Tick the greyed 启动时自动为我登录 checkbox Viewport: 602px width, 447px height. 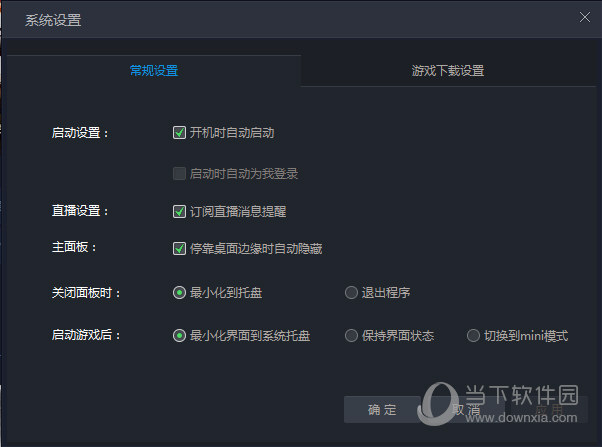point(179,174)
